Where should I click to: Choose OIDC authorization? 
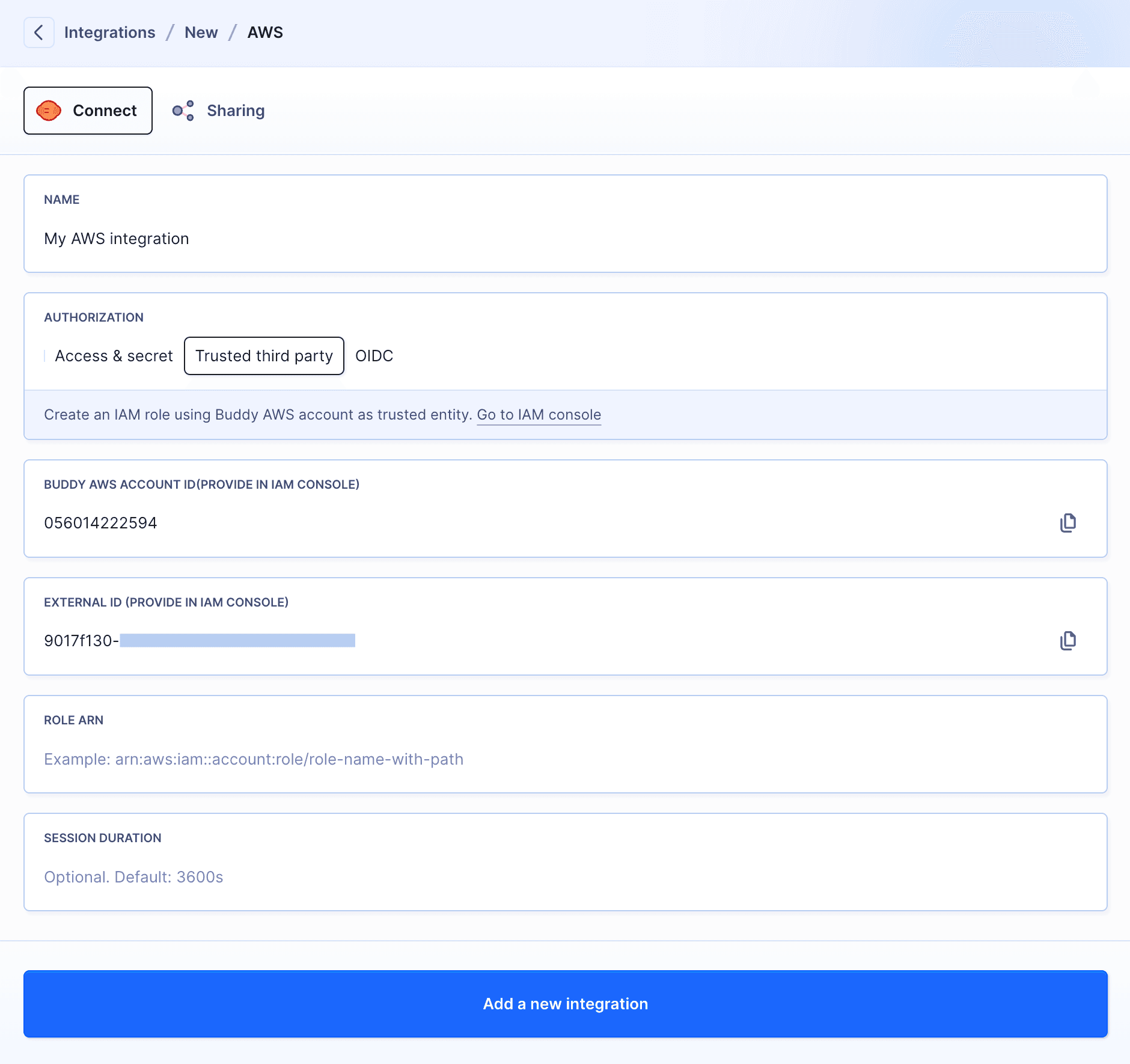tap(374, 356)
